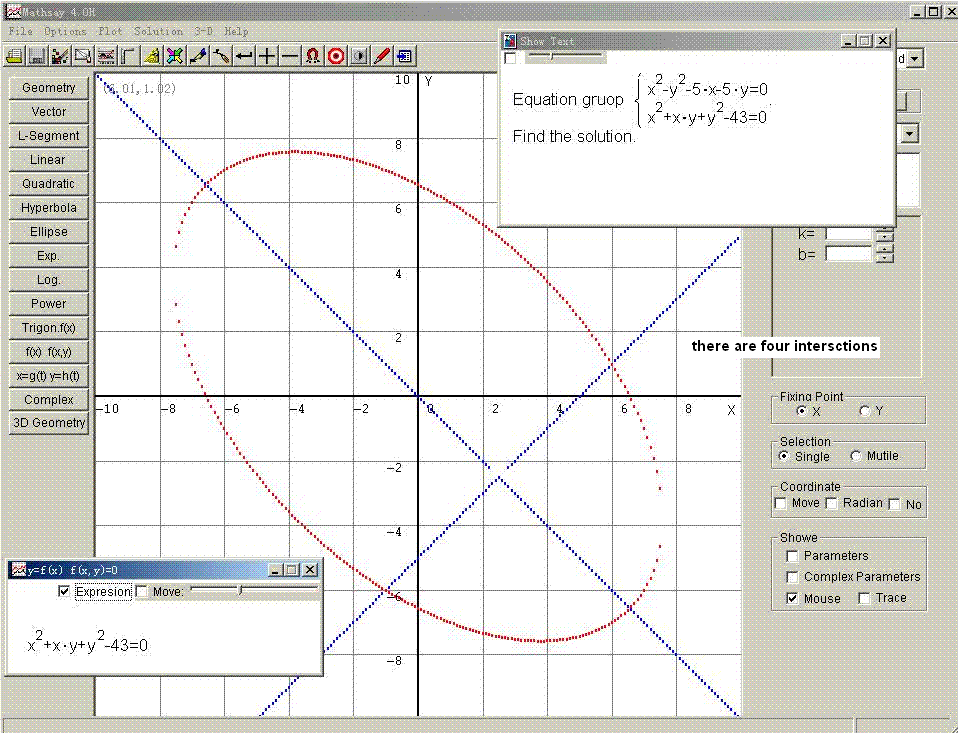
Task: Uncheck the Expresion checkbox
Action: coord(64,591)
